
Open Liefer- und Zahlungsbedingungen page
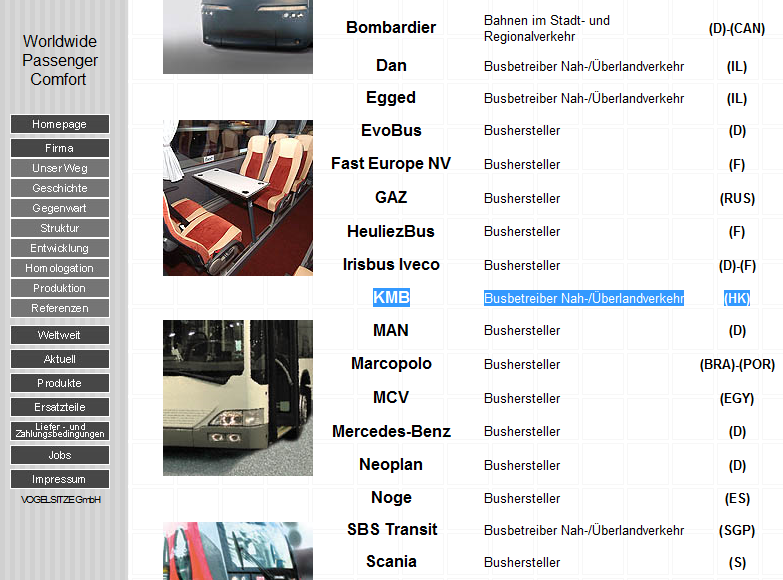[x=59, y=431]
